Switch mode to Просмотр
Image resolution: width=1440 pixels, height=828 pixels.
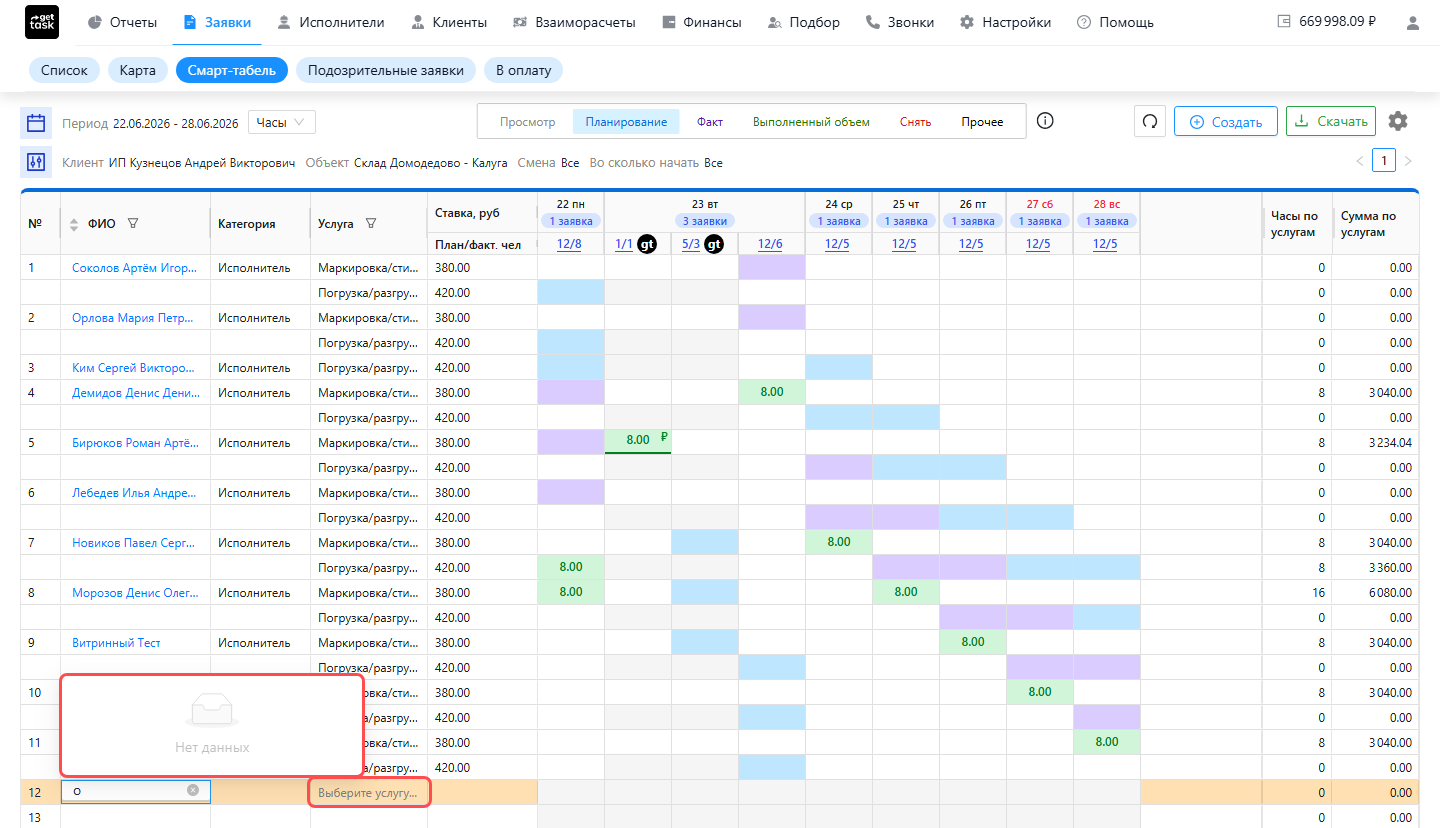click(527, 122)
